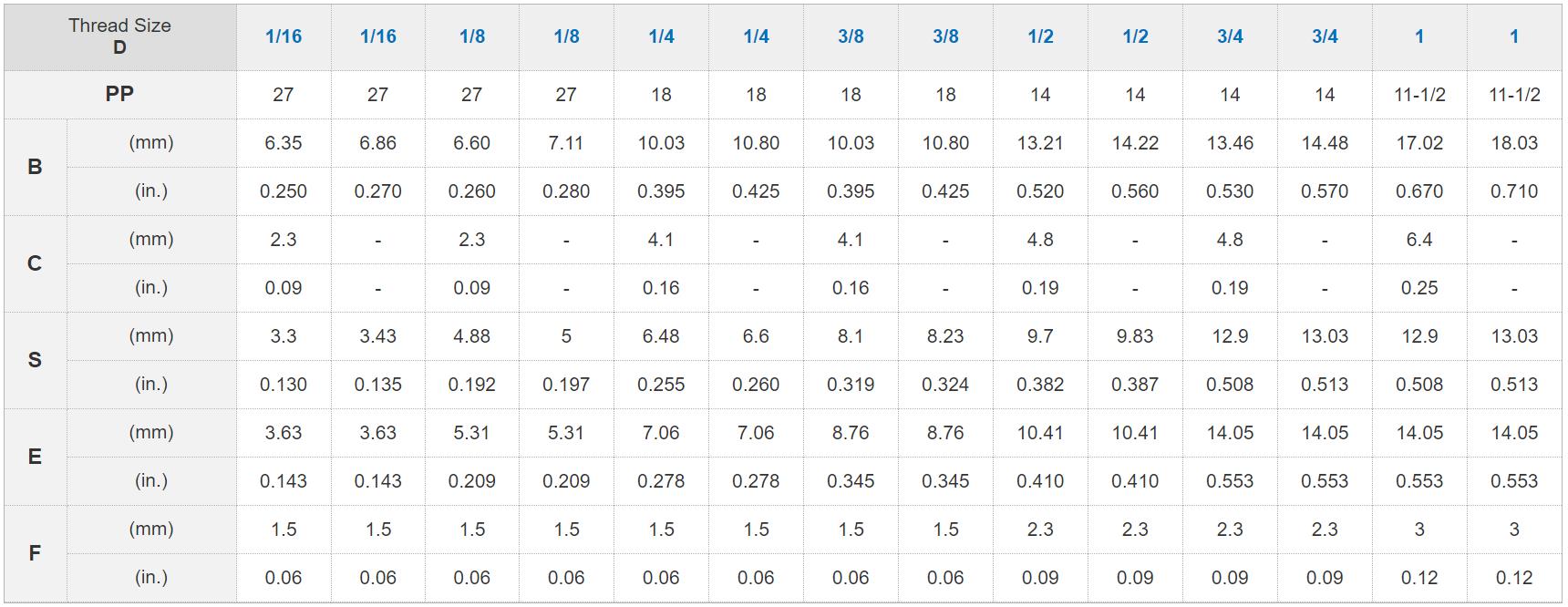1568x607 pixels.
Task: Select the 1/8 thread link above 7.11
Action: click(x=567, y=36)
